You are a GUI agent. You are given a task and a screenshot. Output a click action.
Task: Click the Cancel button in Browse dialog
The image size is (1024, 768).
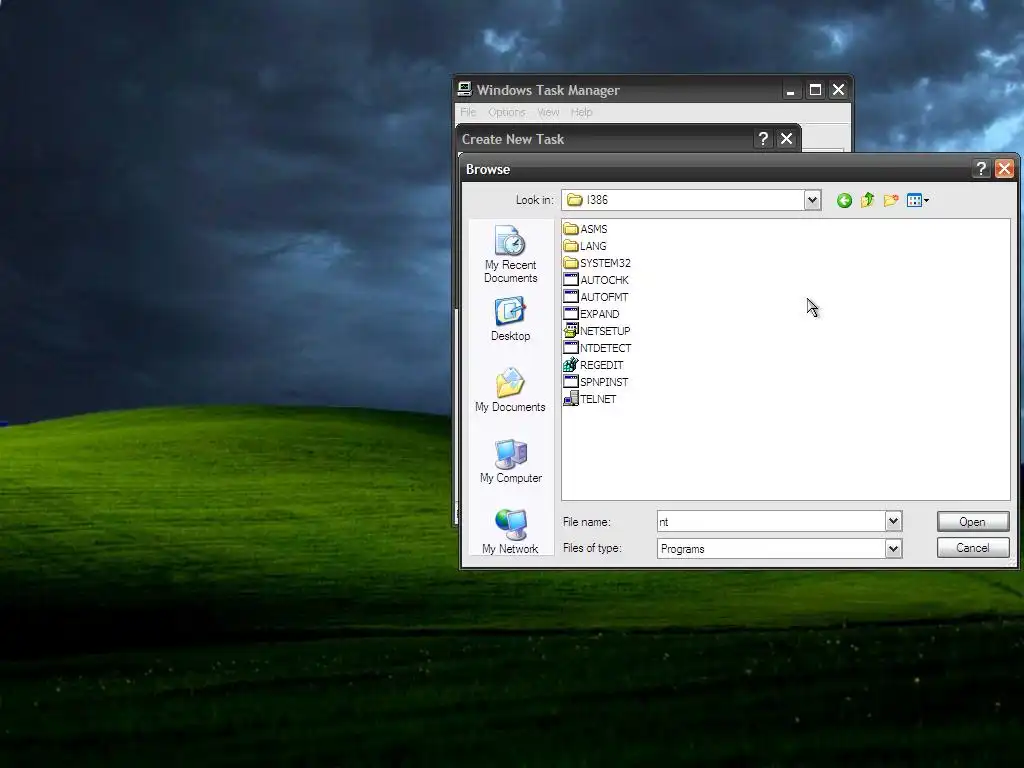972,548
